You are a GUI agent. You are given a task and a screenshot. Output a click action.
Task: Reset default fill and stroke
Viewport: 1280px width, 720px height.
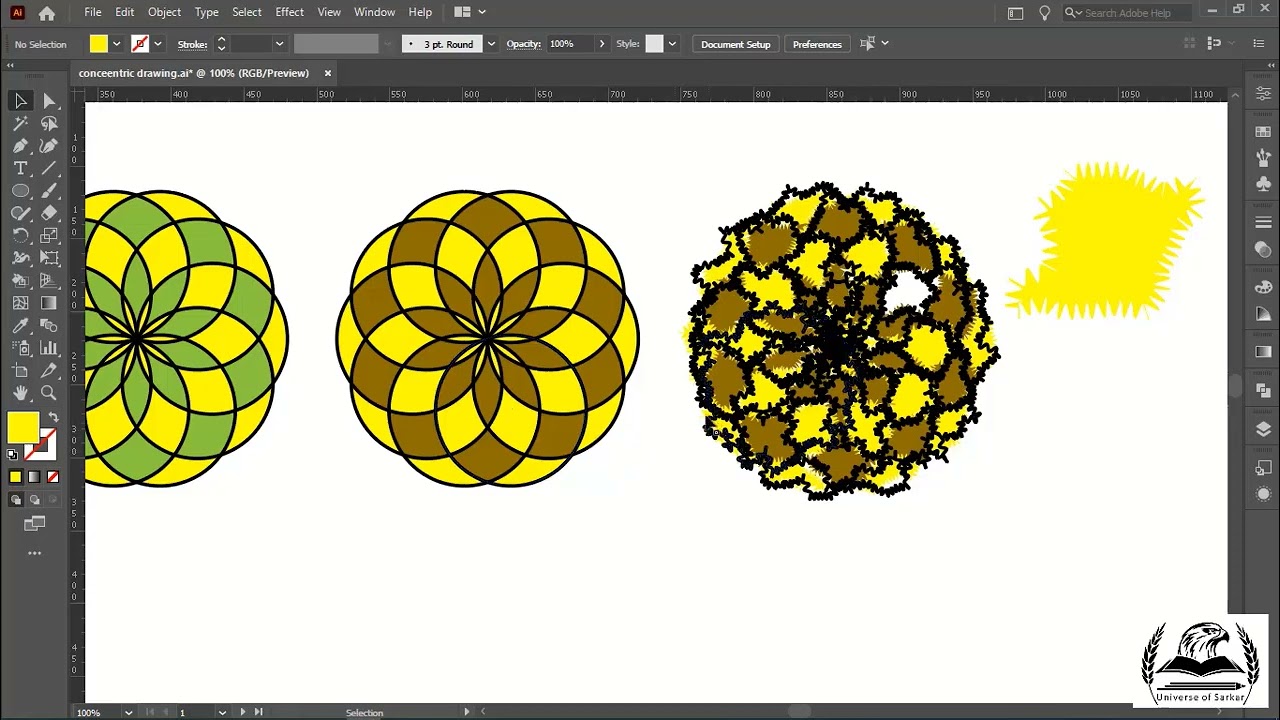pyautogui.click(x=13, y=454)
